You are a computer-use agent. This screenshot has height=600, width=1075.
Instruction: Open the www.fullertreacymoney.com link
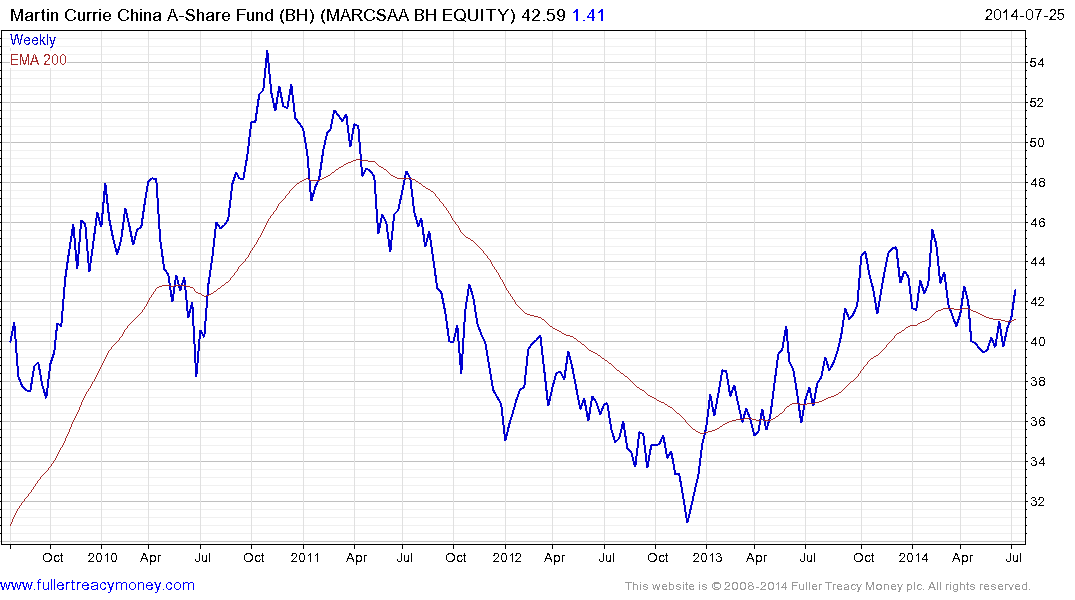97,585
